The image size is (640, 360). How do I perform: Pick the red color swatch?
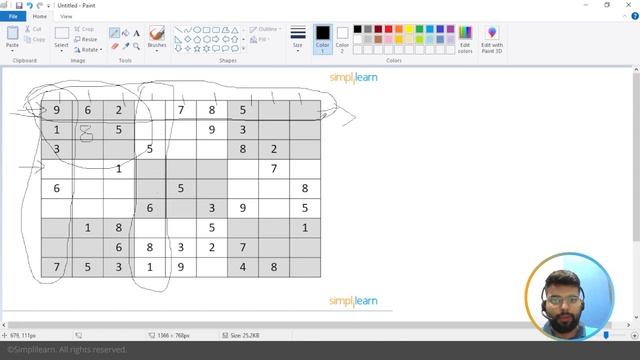389,29
